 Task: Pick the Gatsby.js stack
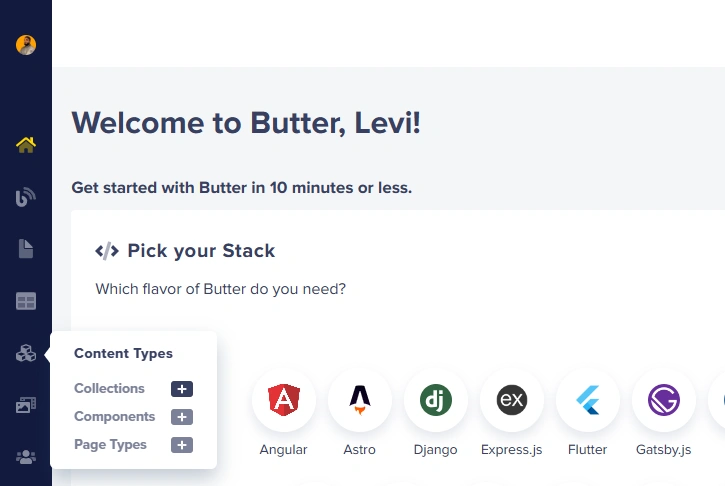[664, 400]
